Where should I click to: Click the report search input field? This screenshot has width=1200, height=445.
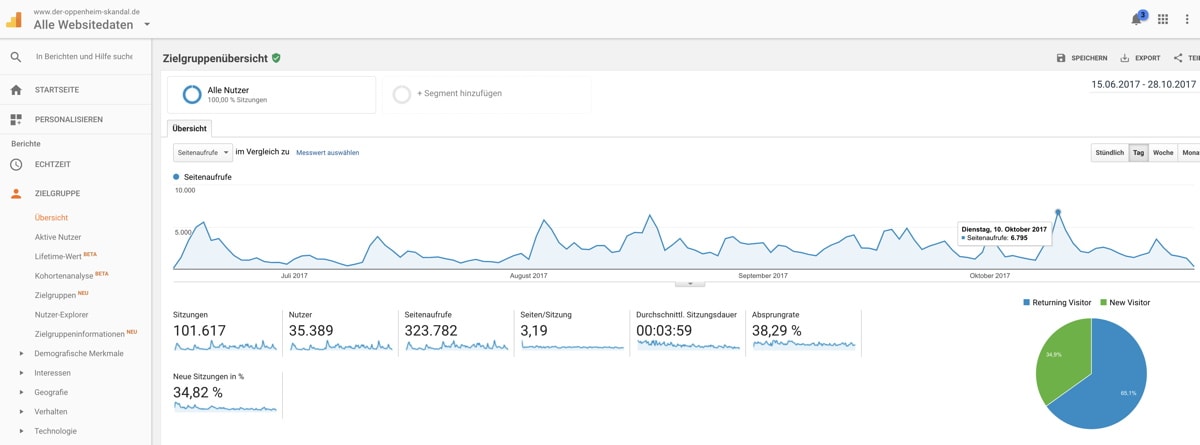[84, 57]
